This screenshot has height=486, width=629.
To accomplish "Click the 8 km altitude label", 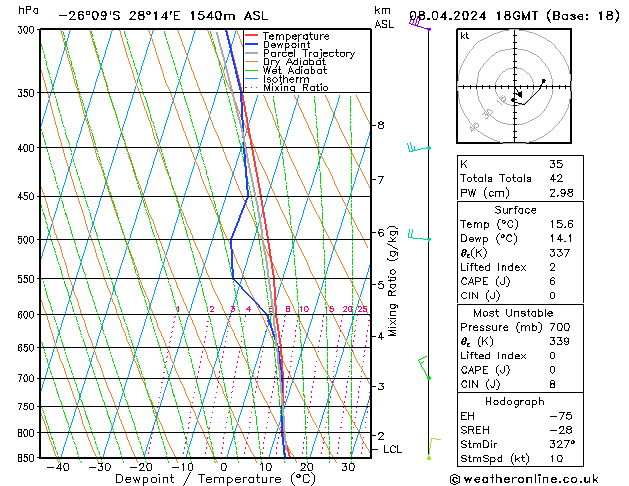I will coord(381,125).
